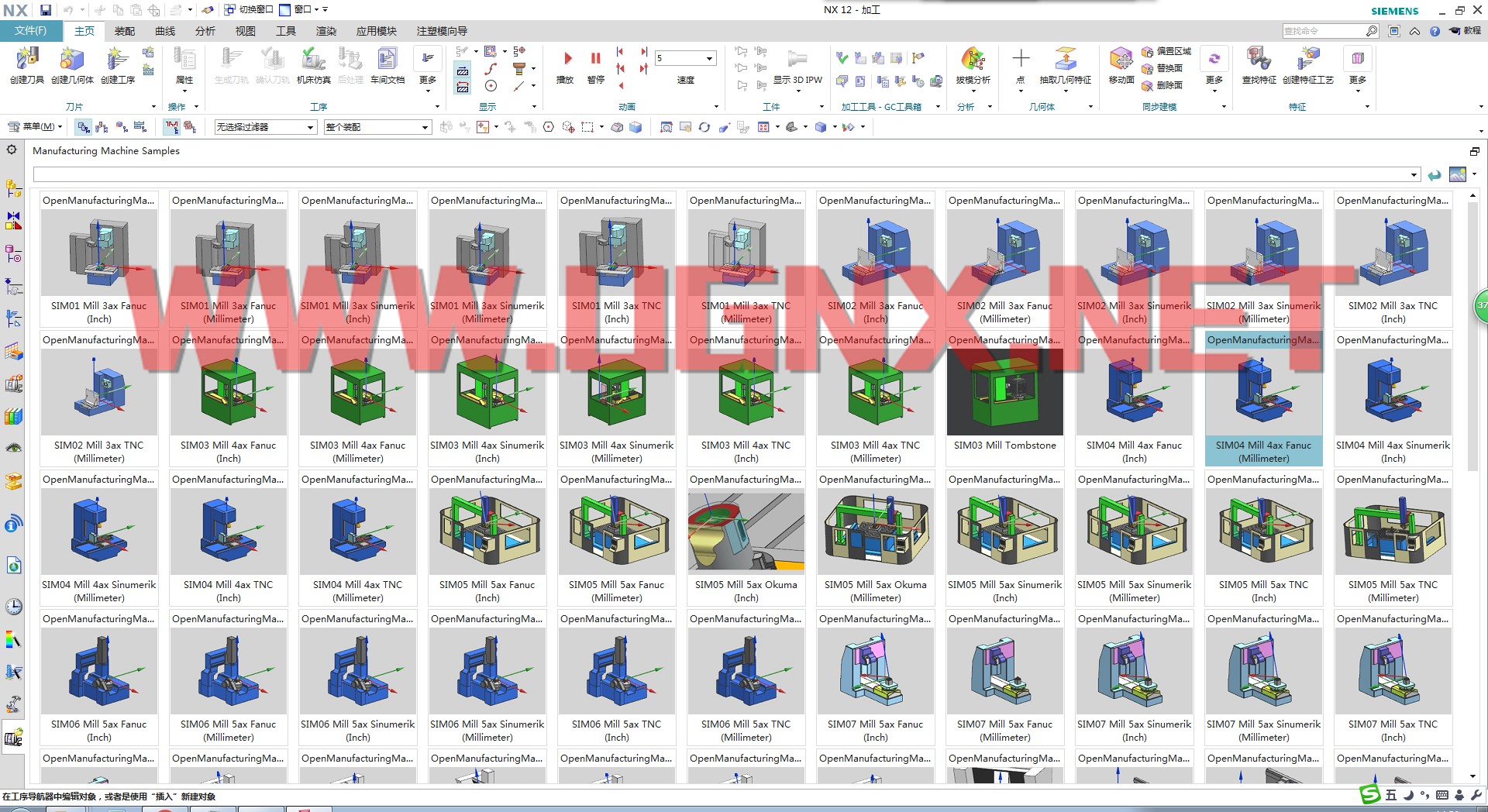Viewport: 1488px width, 812px height.
Task: Click the Pause (暂停) button
Action: (x=595, y=64)
